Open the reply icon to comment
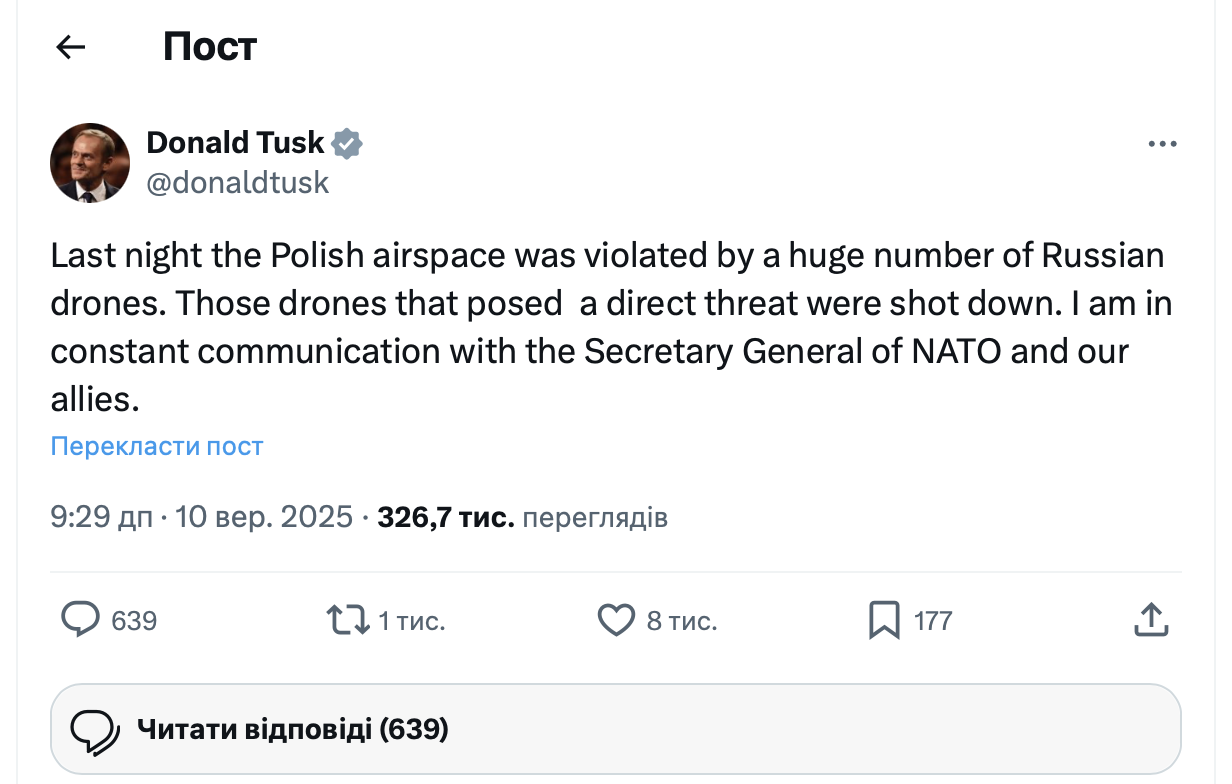Screen dimensions: 1232x784 click(82, 620)
